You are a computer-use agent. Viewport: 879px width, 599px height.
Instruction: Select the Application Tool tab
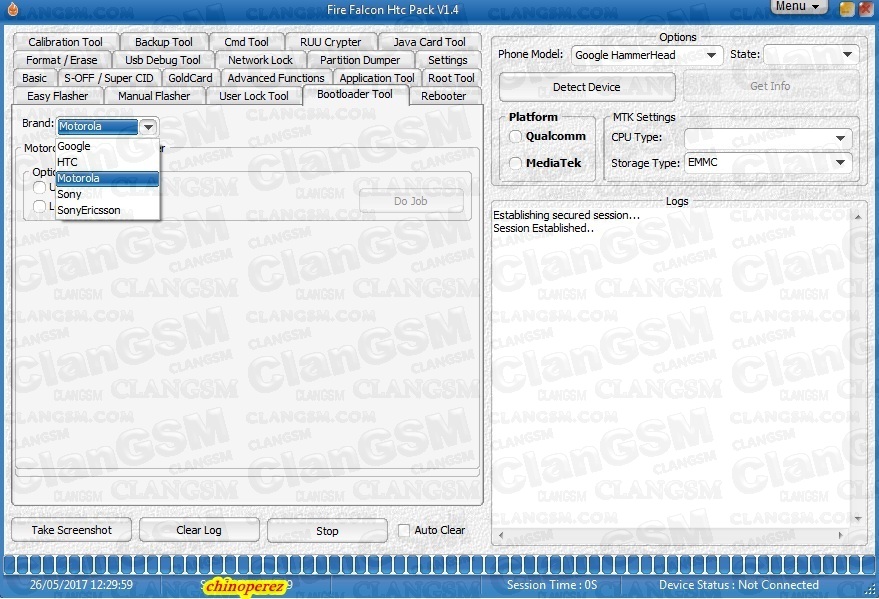pyautogui.click(x=377, y=78)
